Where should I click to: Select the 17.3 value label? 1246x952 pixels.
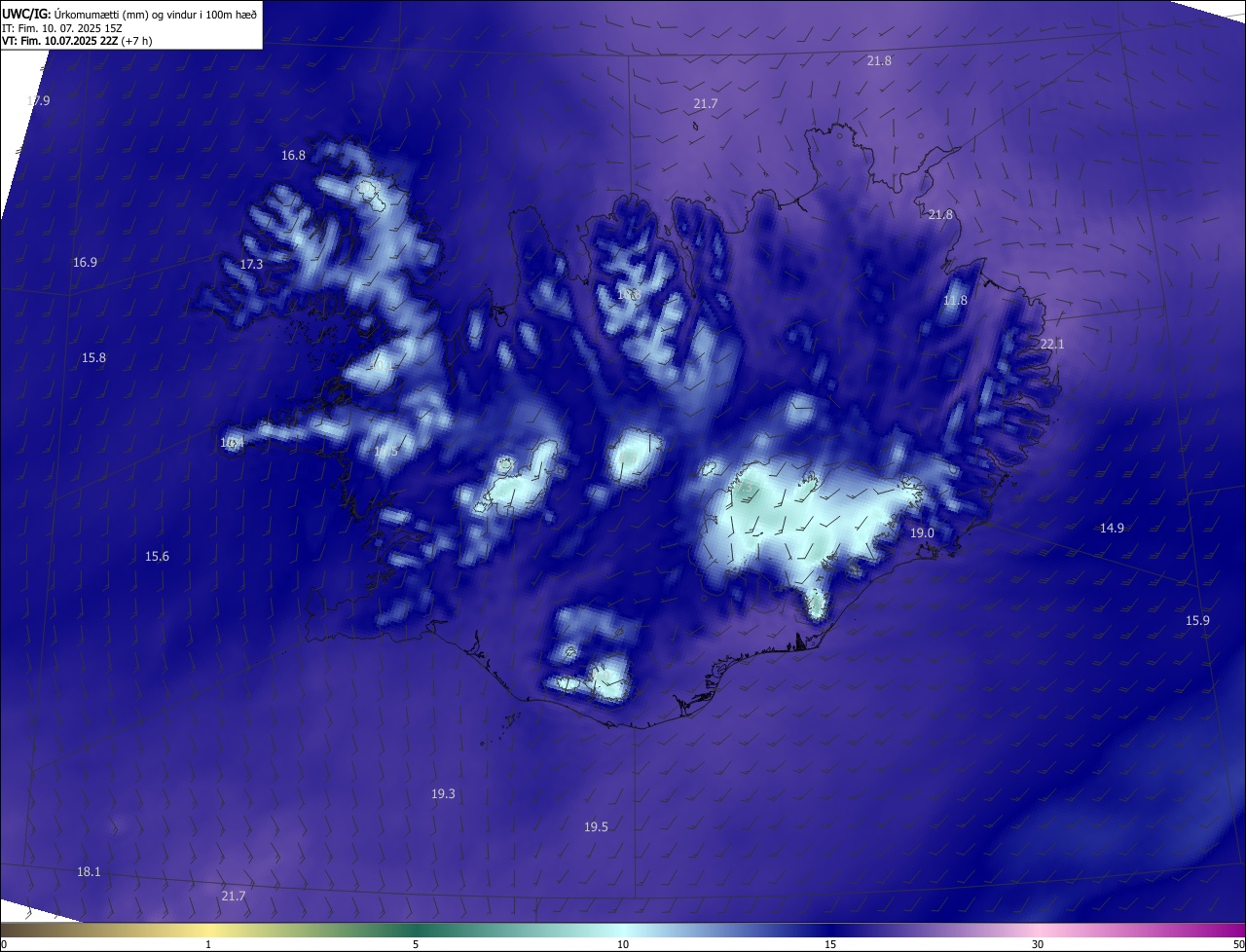(251, 264)
